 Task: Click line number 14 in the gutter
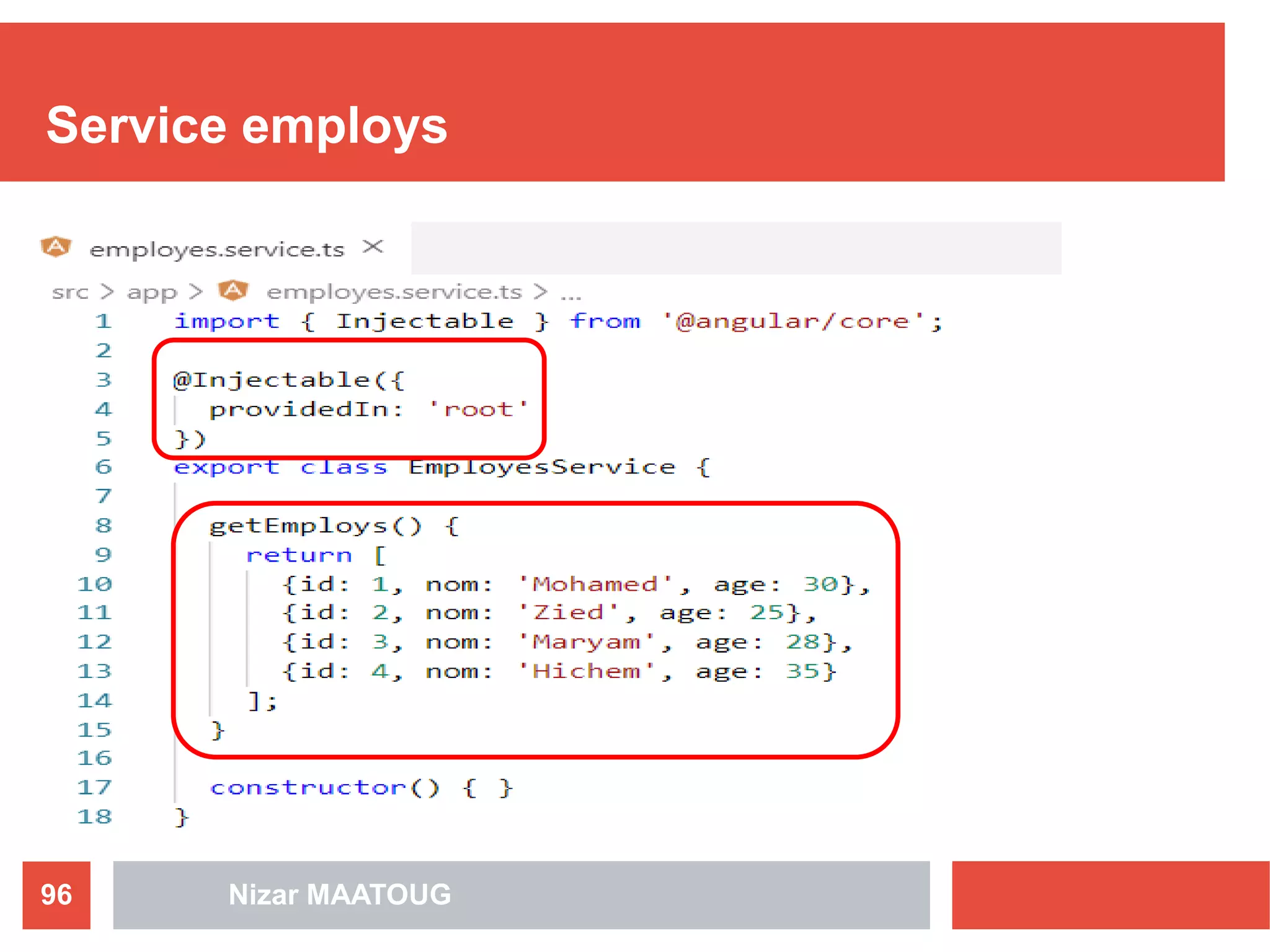tap(95, 700)
